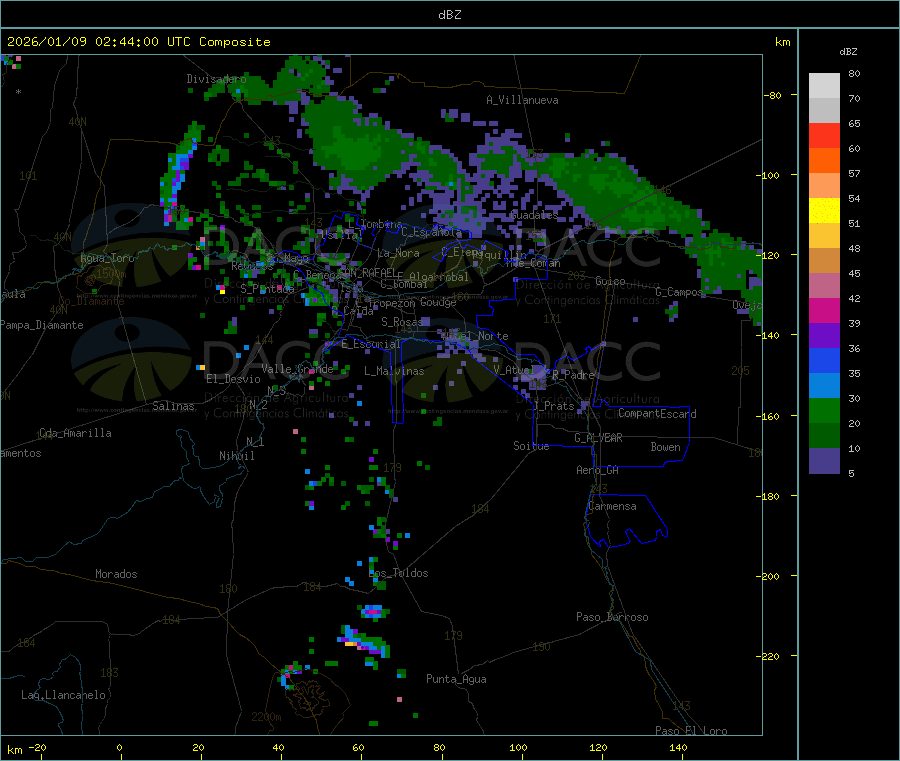Click the slate purple 5-10 dBZ legend swatch

(824, 461)
